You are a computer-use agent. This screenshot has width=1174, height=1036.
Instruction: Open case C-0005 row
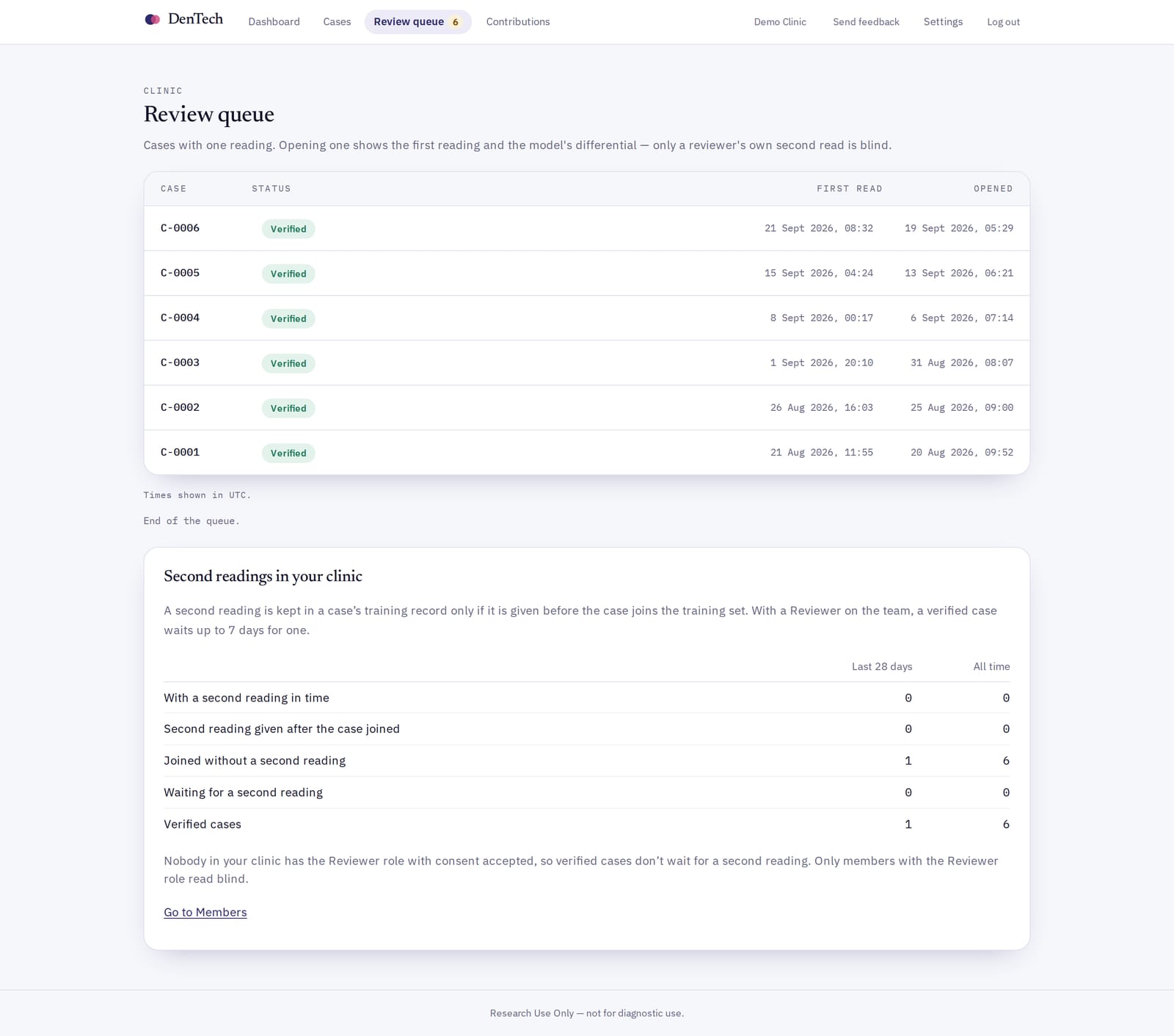587,273
